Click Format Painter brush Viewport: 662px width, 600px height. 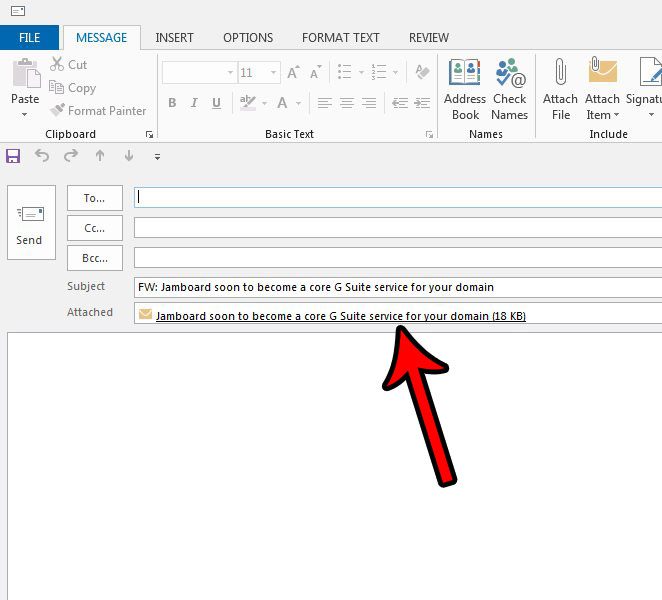(x=97, y=111)
